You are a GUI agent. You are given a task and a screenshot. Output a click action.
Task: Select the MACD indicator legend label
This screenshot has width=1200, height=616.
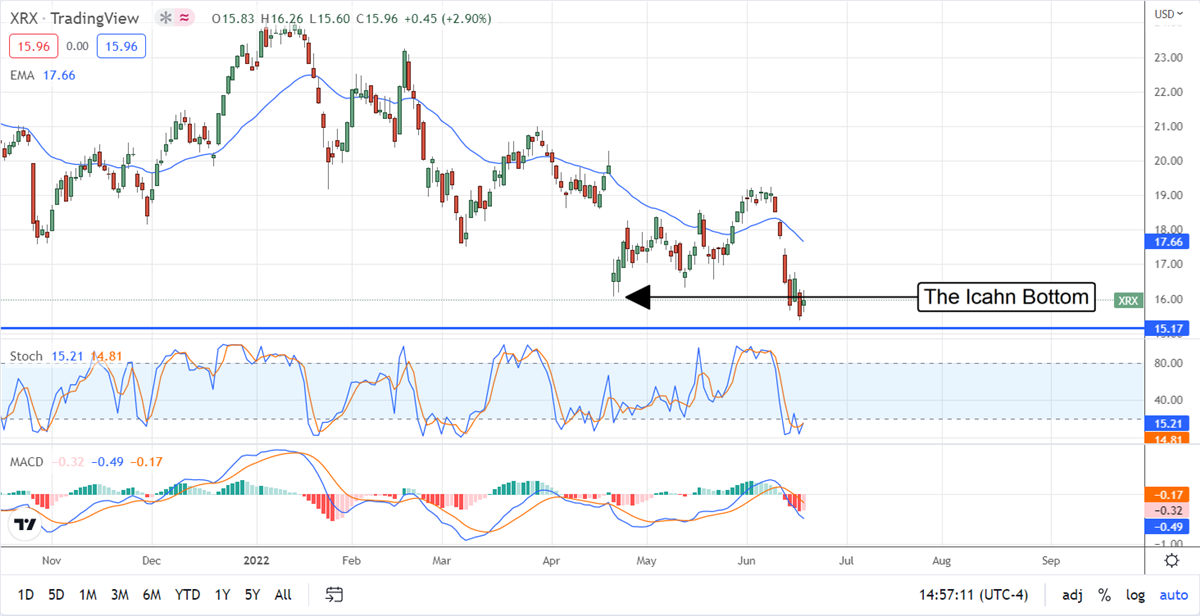(x=29, y=461)
